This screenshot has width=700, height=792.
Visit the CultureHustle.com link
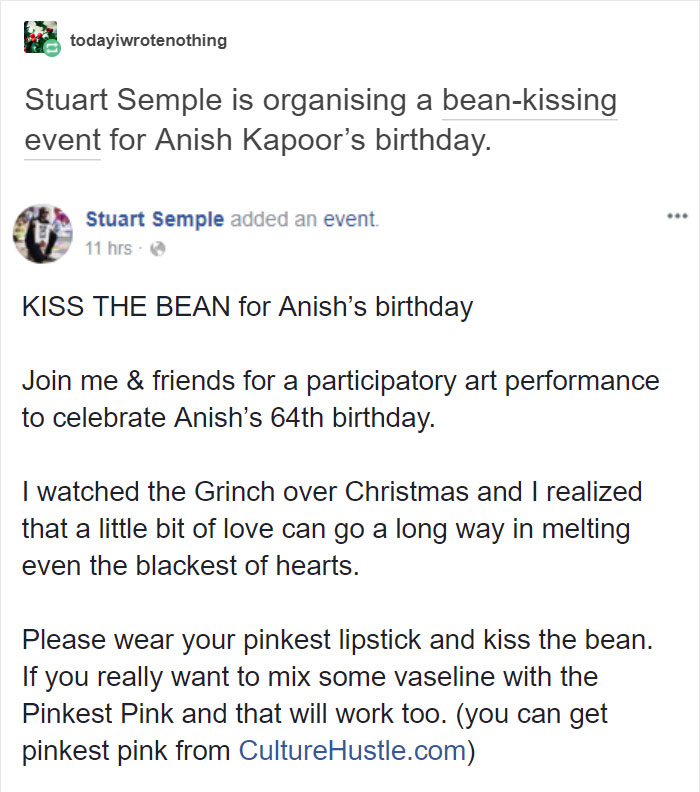pos(352,750)
